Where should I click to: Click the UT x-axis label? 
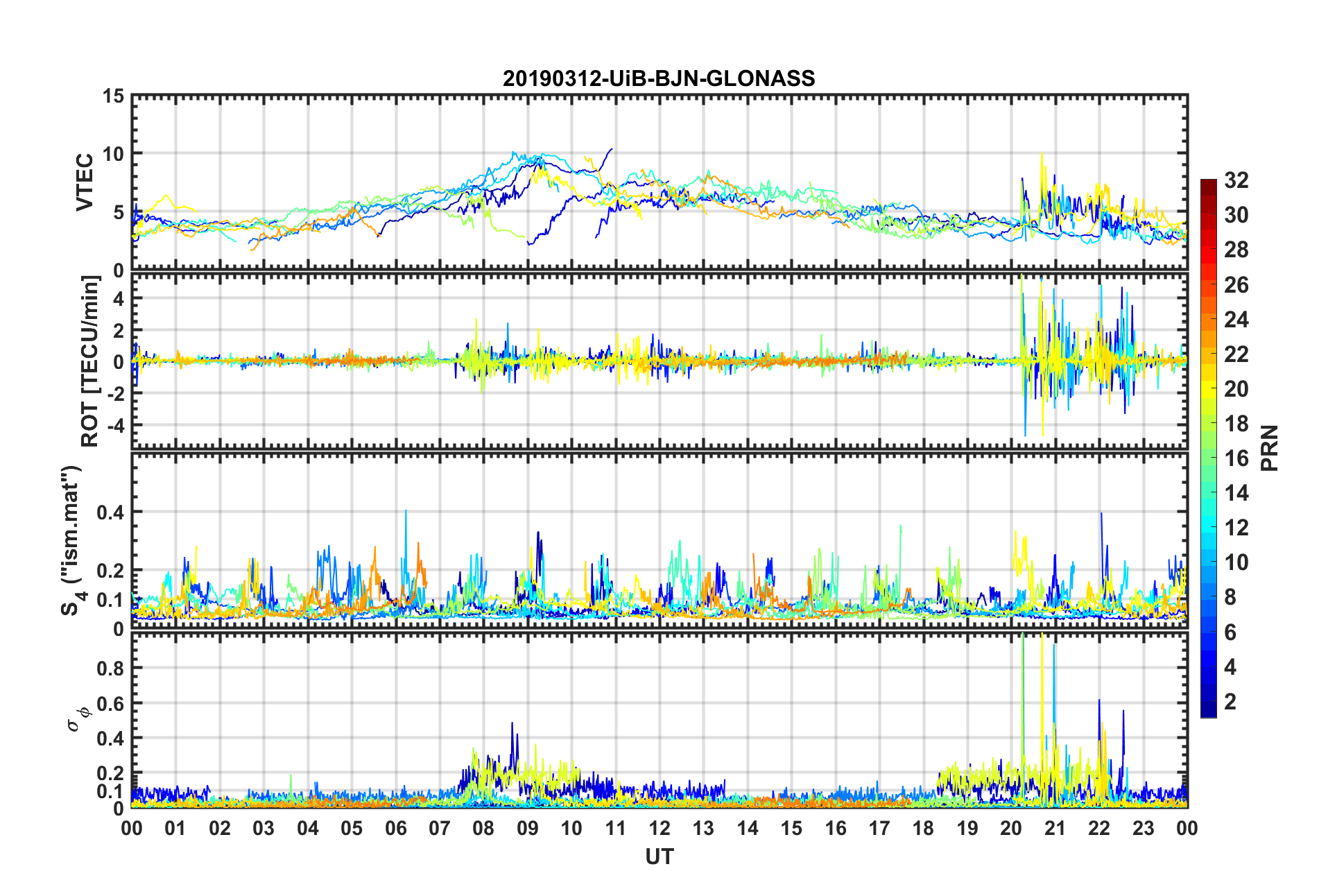tap(659, 857)
